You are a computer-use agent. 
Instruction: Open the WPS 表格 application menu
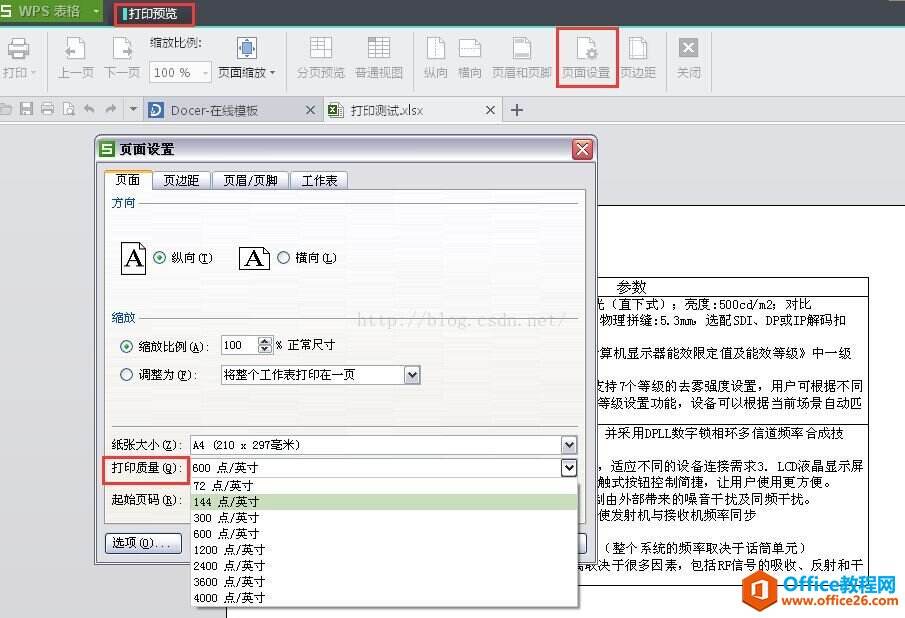tap(49, 11)
